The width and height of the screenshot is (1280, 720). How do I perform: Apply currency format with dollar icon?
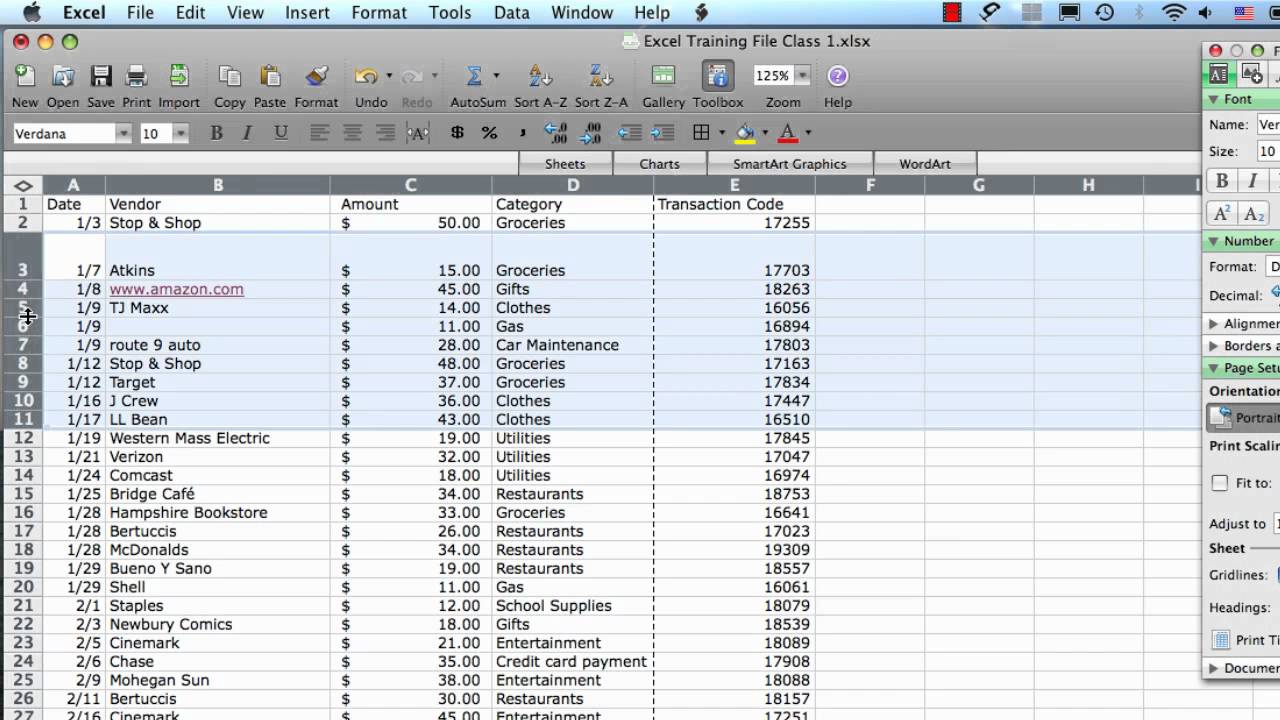(x=457, y=133)
